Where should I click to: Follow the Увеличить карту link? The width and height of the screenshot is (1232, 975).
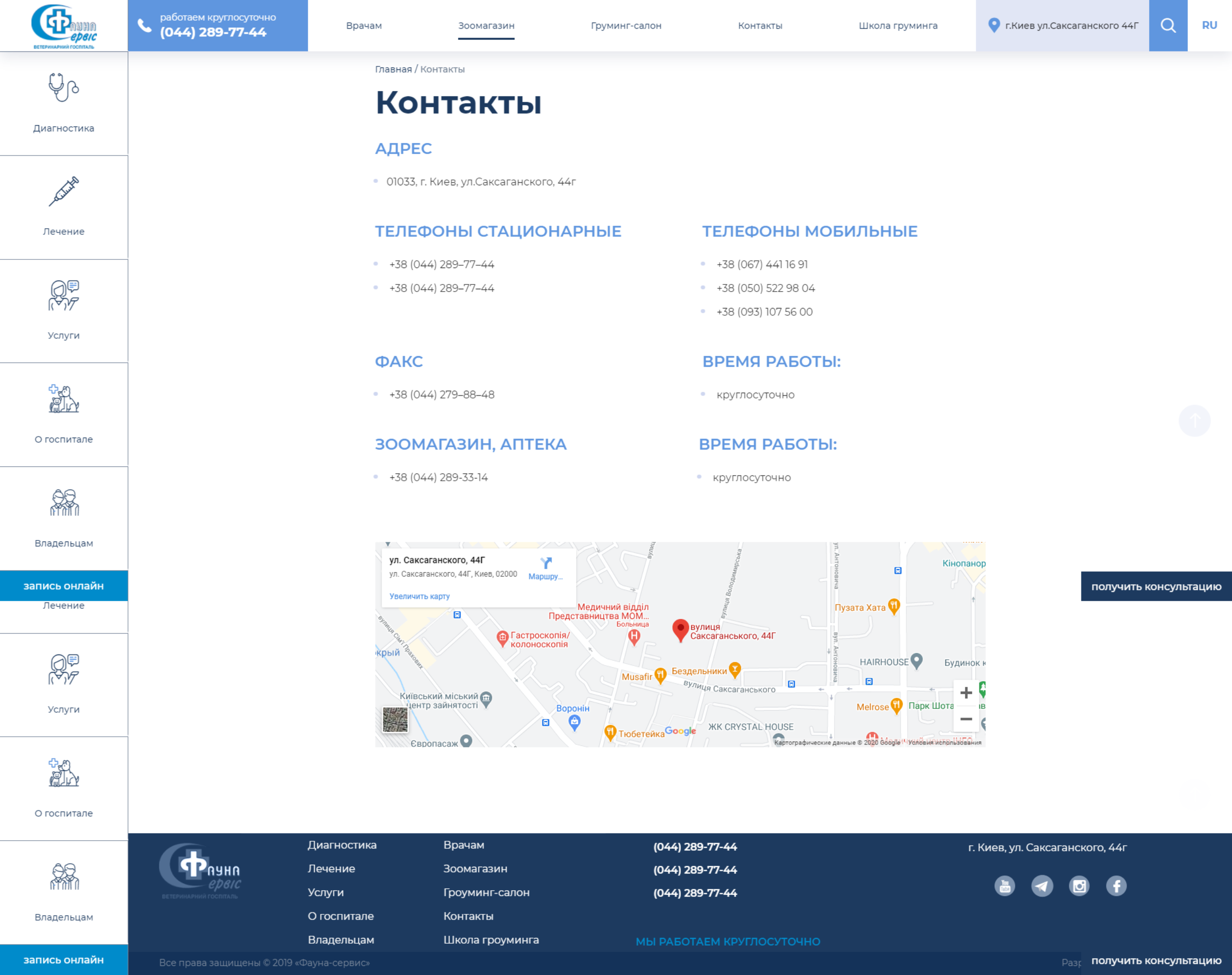pyautogui.click(x=420, y=596)
